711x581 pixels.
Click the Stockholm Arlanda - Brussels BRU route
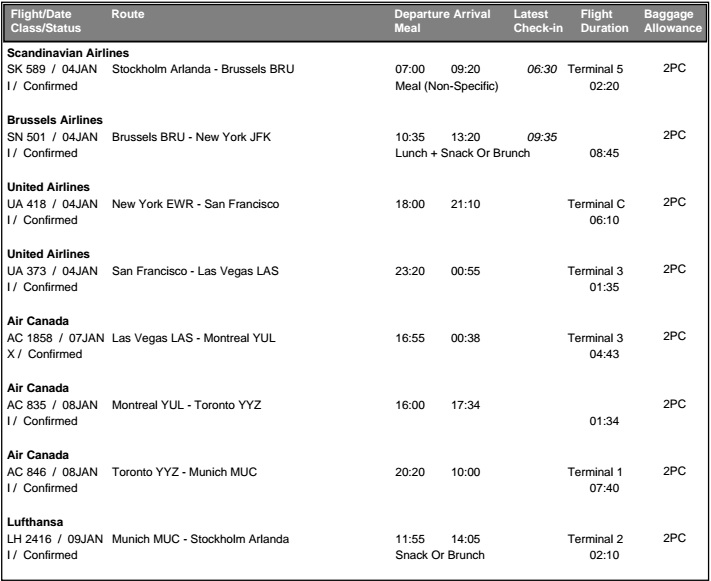[x=204, y=69]
